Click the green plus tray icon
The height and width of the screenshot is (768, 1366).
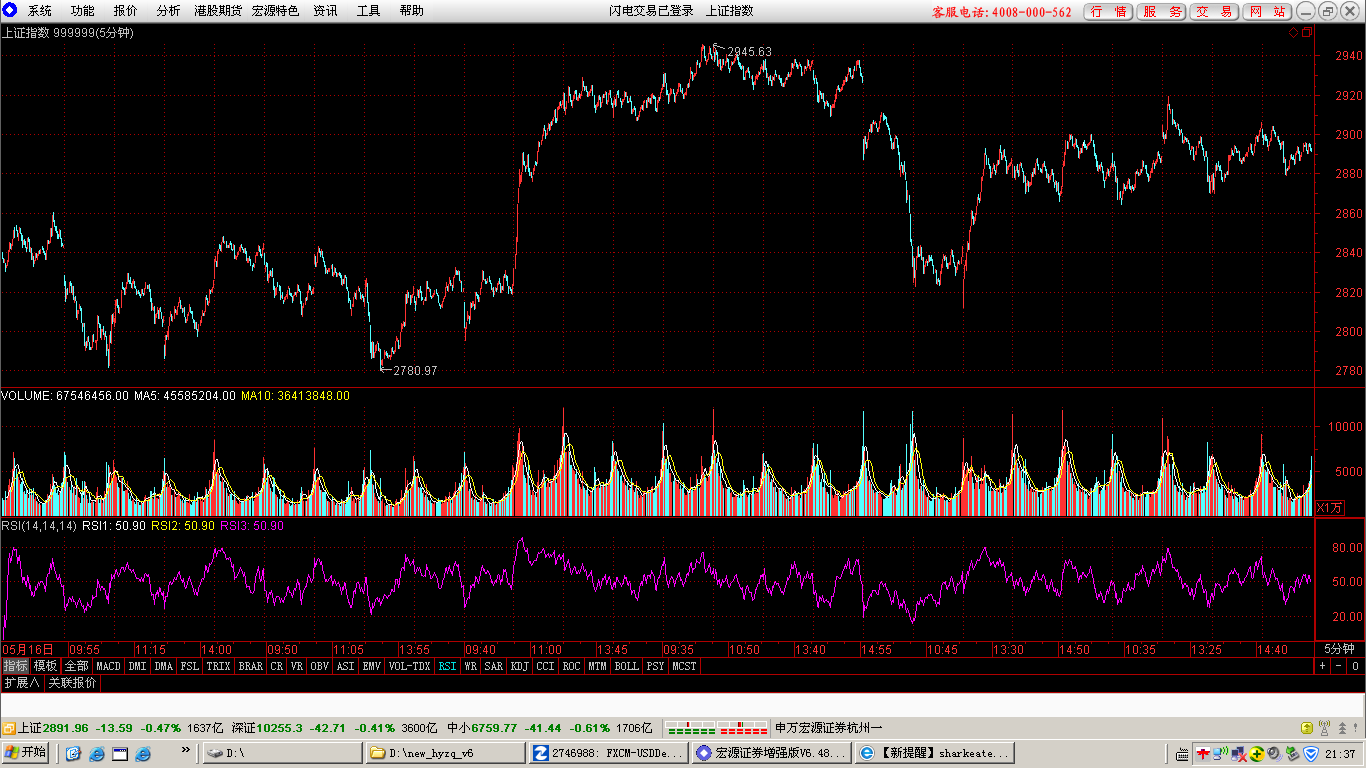pos(1257,753)
